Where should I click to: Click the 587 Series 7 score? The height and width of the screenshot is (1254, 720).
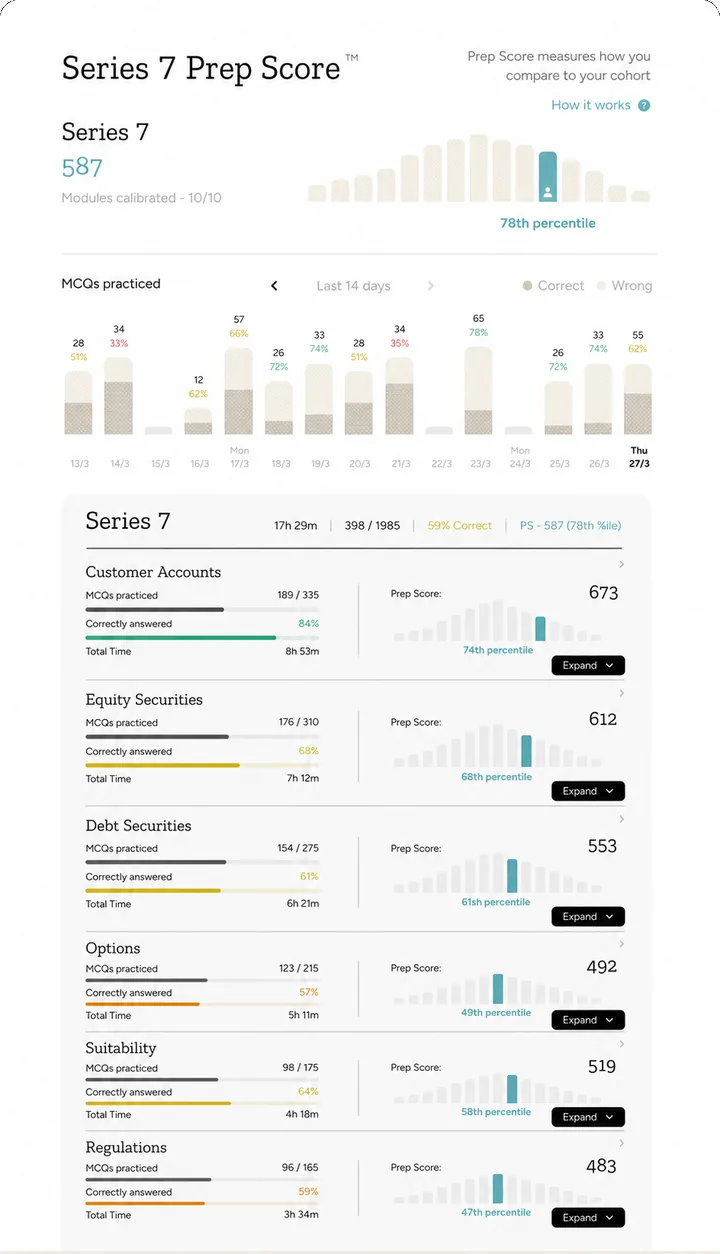tap(82, 167)
